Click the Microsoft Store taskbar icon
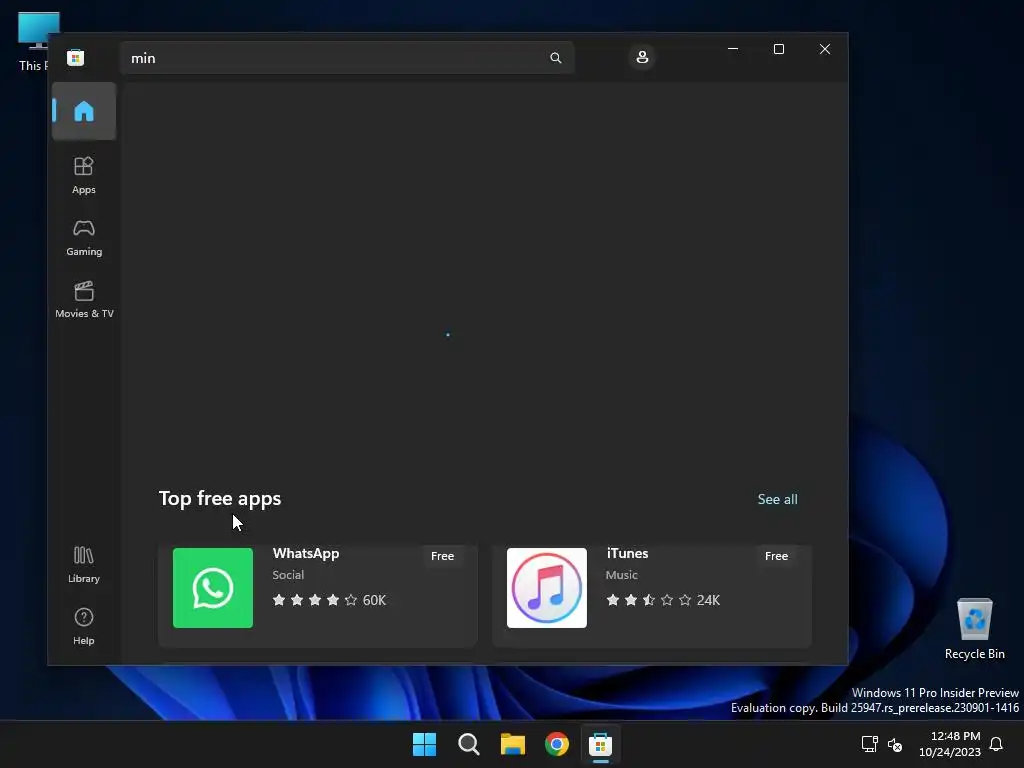The height and width of the screenshot is (768, 1024). click(600, 744)
